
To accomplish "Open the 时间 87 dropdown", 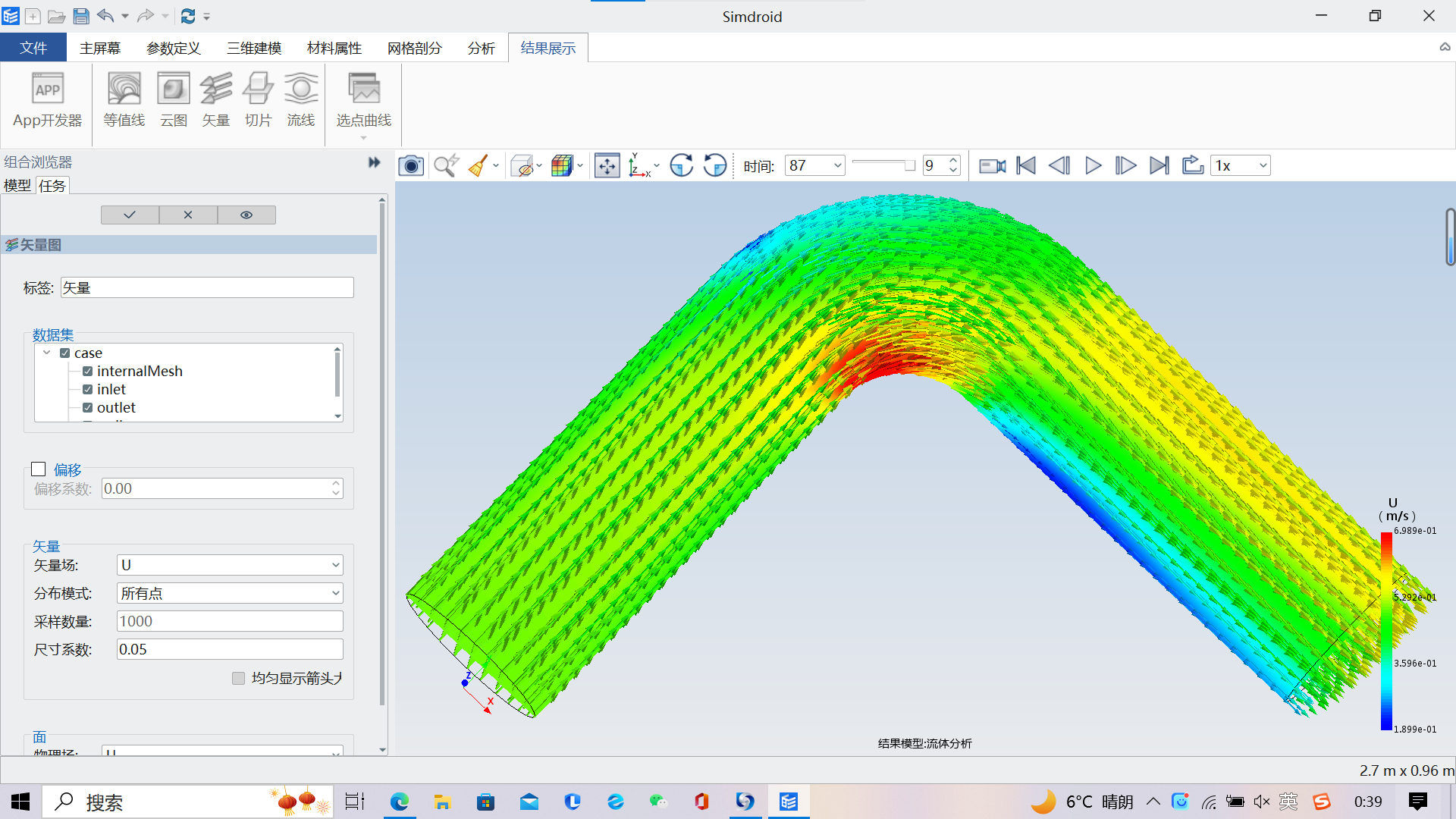I will coord(815,165).
